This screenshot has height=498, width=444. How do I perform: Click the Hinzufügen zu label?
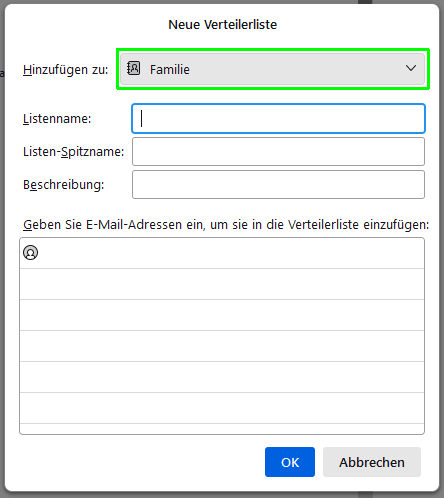66,70
